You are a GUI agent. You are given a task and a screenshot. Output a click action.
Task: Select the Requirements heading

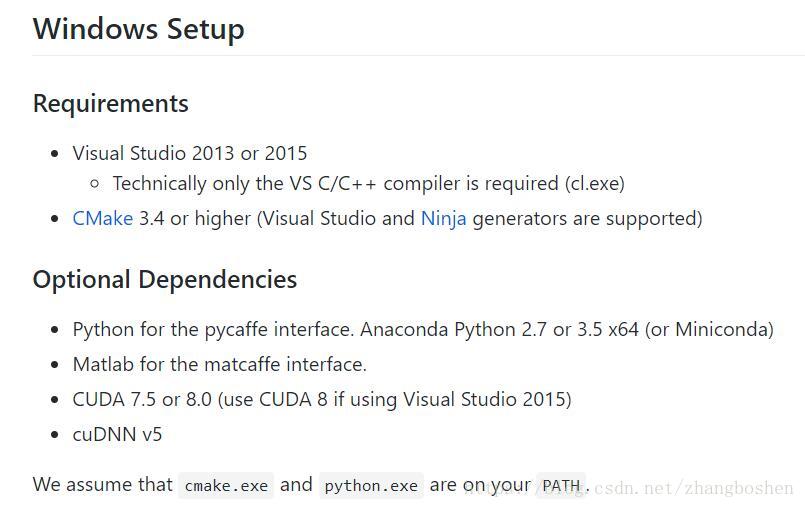(x=111, y=104)
